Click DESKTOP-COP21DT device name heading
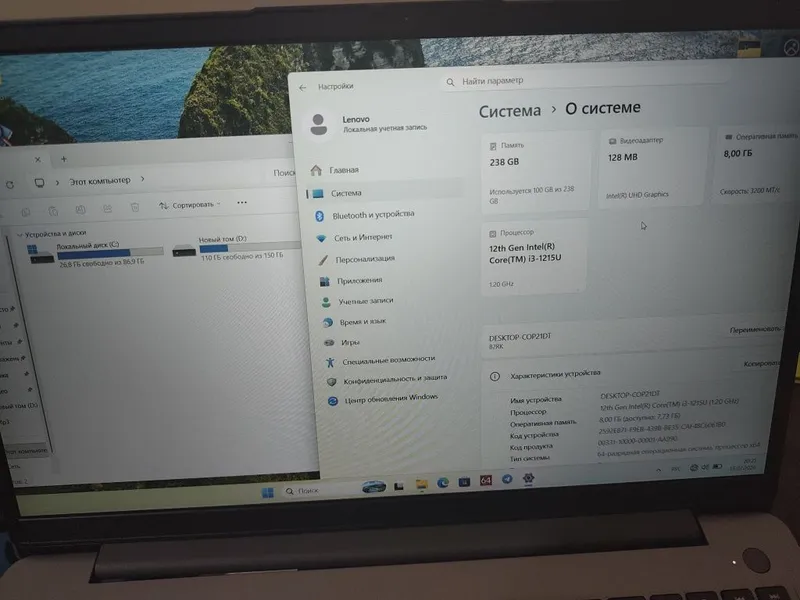 pos(520,337)
